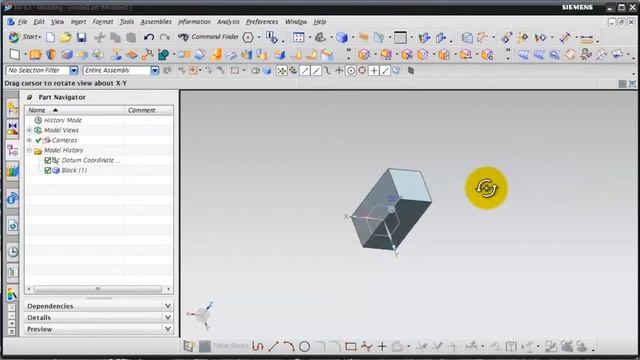Viewport: 640px width, 360px height.
Task: Select the sketch Line tool in bottom toolbar
Action: point(273,347)
